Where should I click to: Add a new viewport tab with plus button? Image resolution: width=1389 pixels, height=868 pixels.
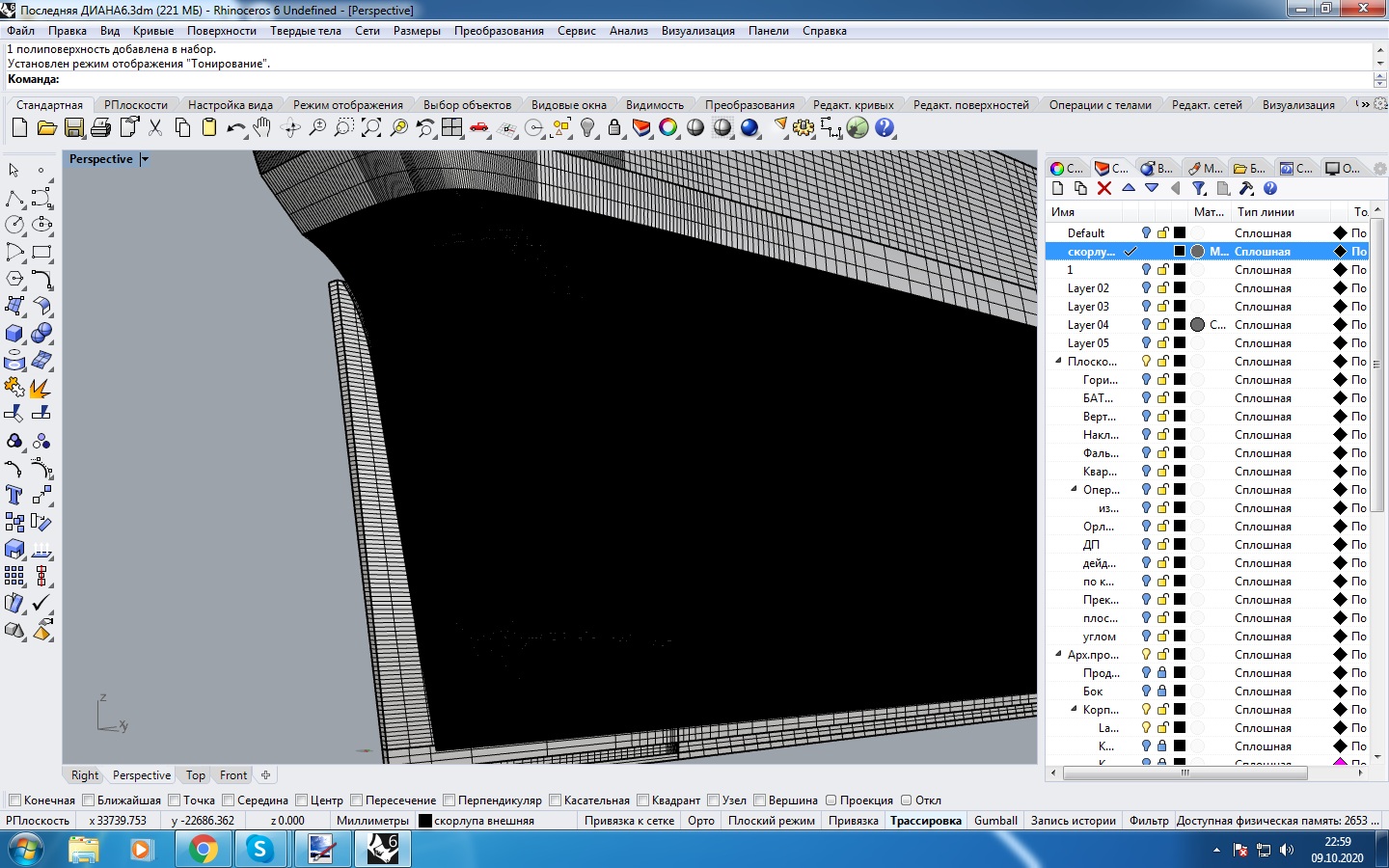point(266,774)
